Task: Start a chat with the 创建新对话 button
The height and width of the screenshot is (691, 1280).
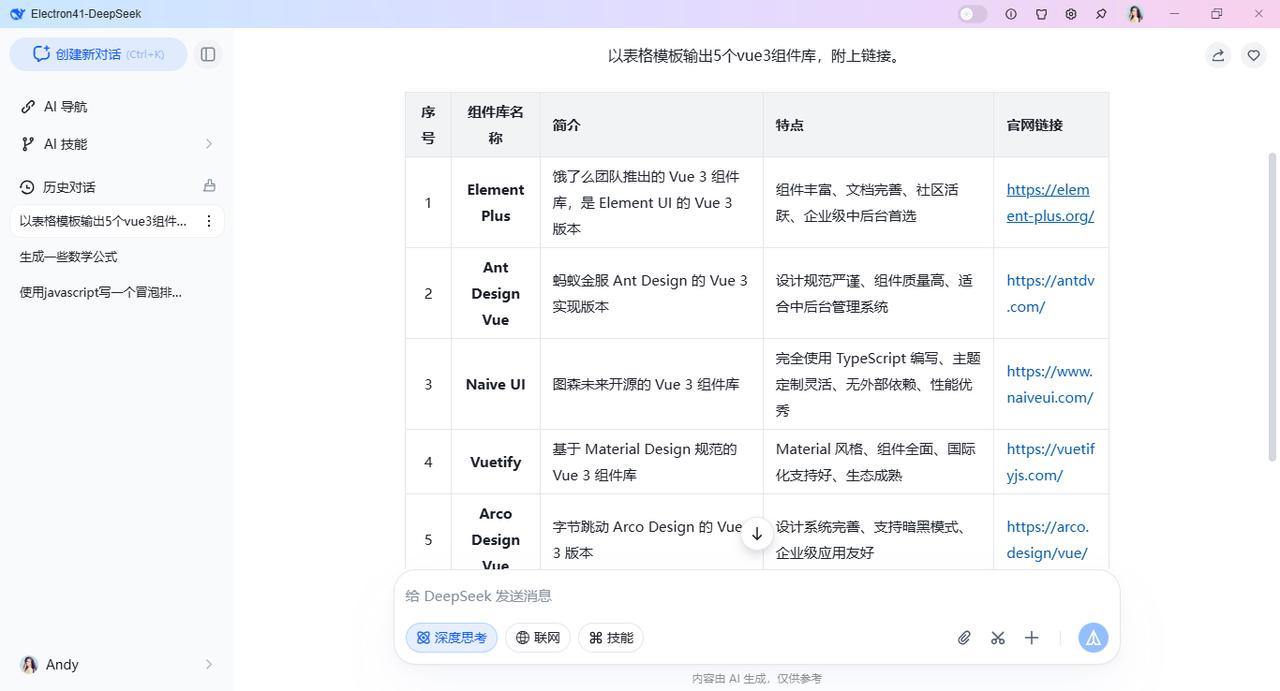Action: [x=98, y=55]
